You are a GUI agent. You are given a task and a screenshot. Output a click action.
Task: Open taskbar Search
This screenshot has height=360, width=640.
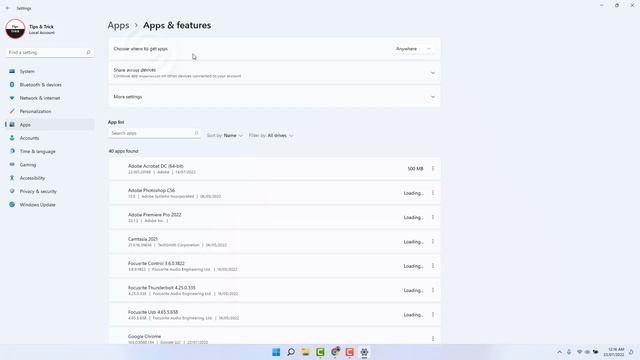pos(291,352)
